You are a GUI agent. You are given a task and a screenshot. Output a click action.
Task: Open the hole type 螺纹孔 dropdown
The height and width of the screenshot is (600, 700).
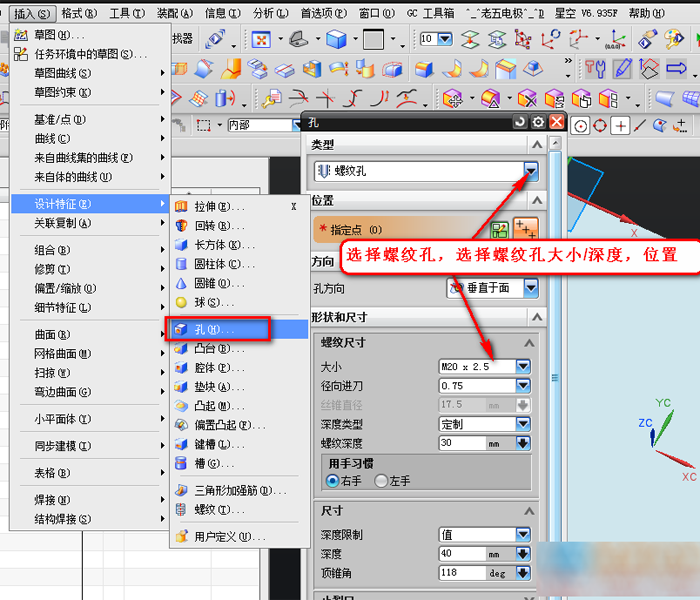point(530,172)
